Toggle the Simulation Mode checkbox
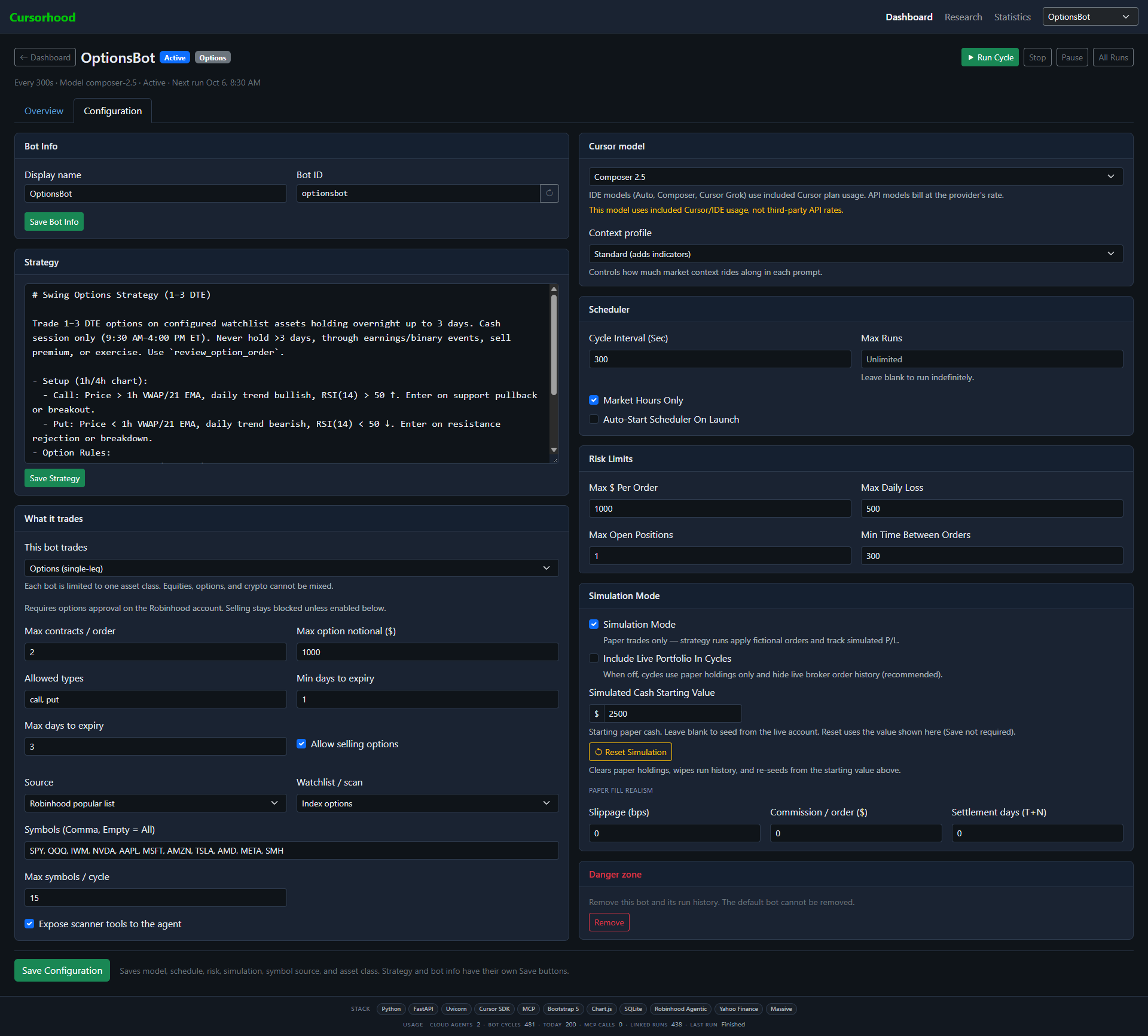The height and width of the screenshot is (1036, 1148). [x=594, y=624]
